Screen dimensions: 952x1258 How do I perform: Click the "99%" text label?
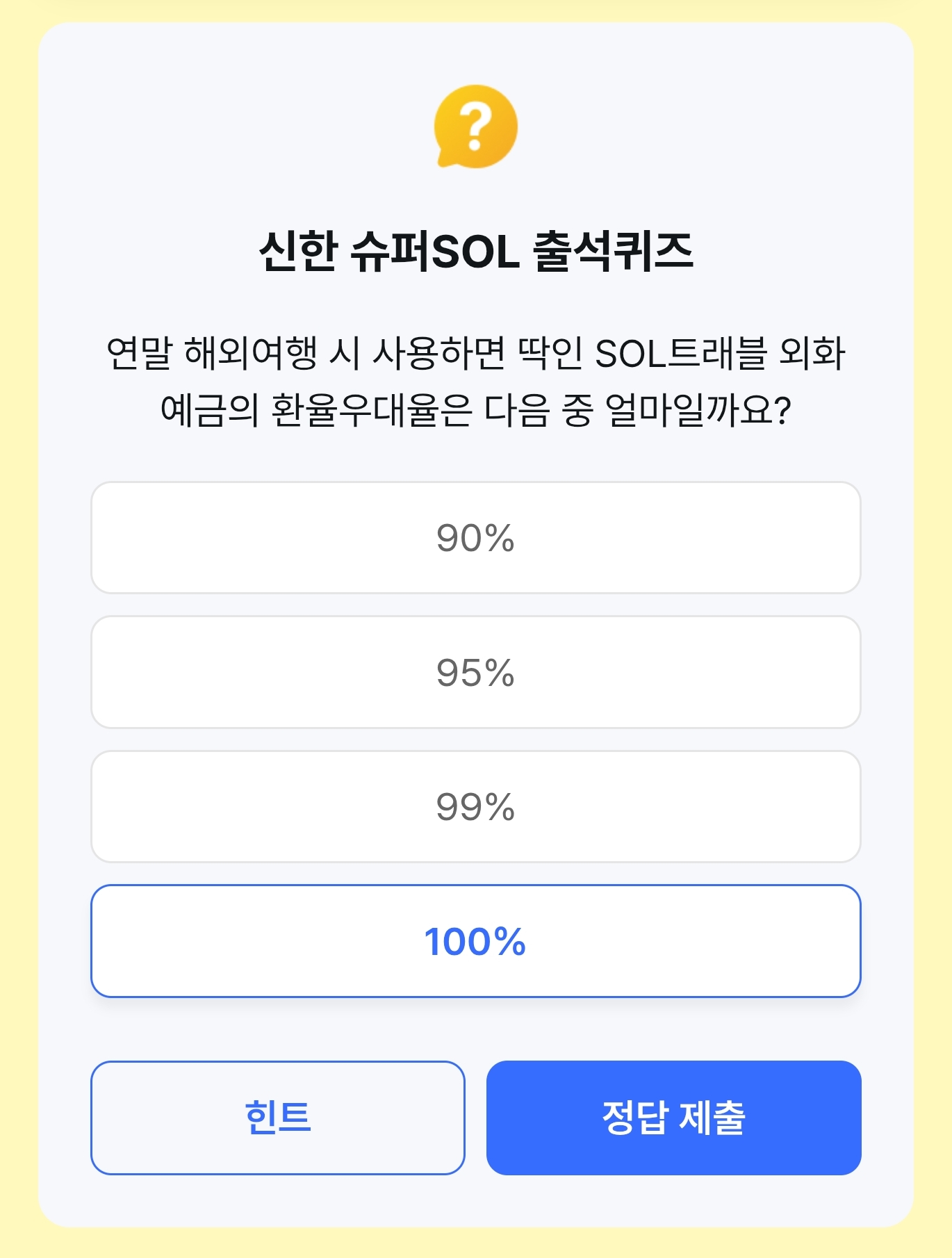point(476,807)
